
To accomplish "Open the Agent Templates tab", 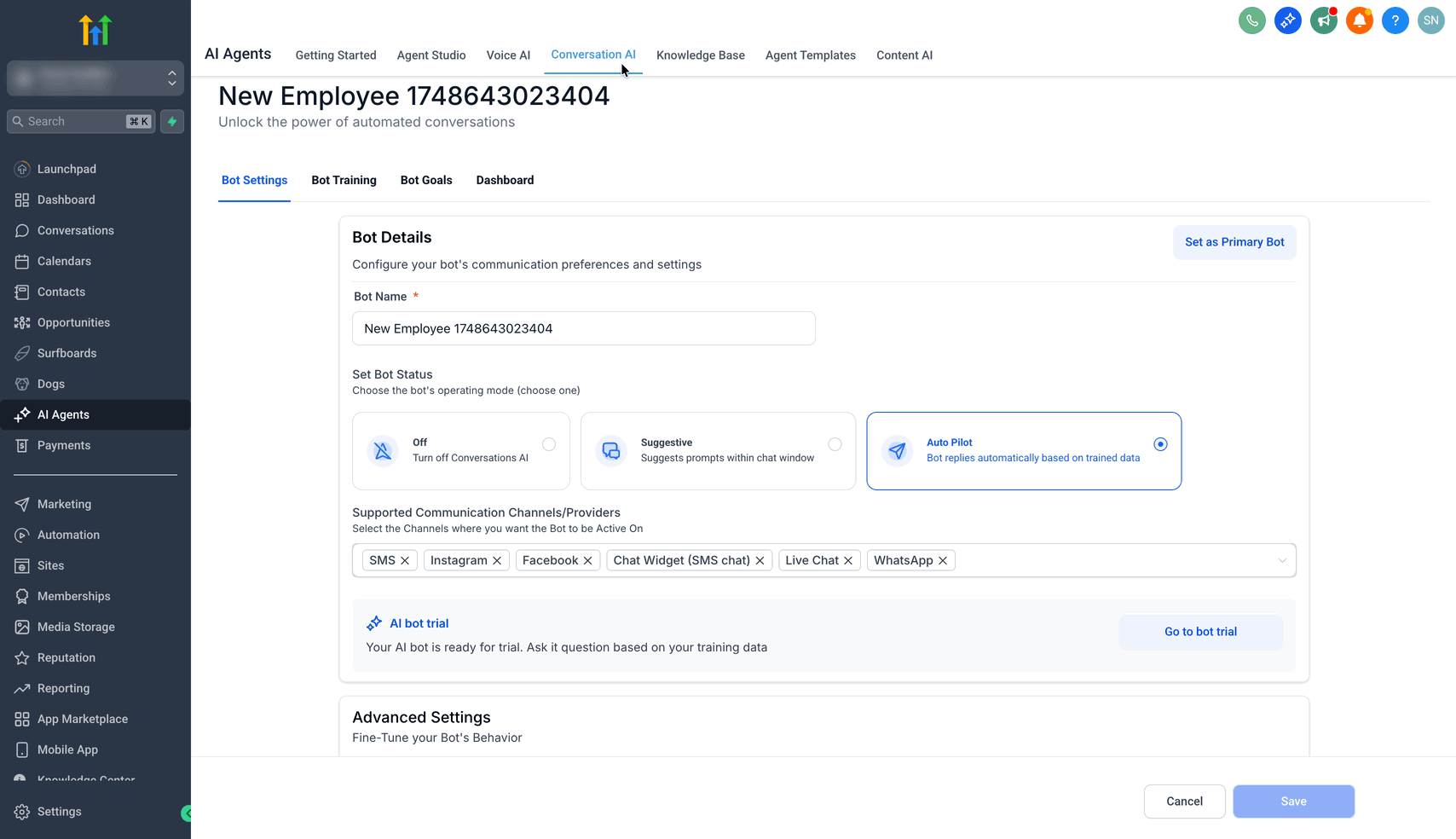I will point(811,55).
